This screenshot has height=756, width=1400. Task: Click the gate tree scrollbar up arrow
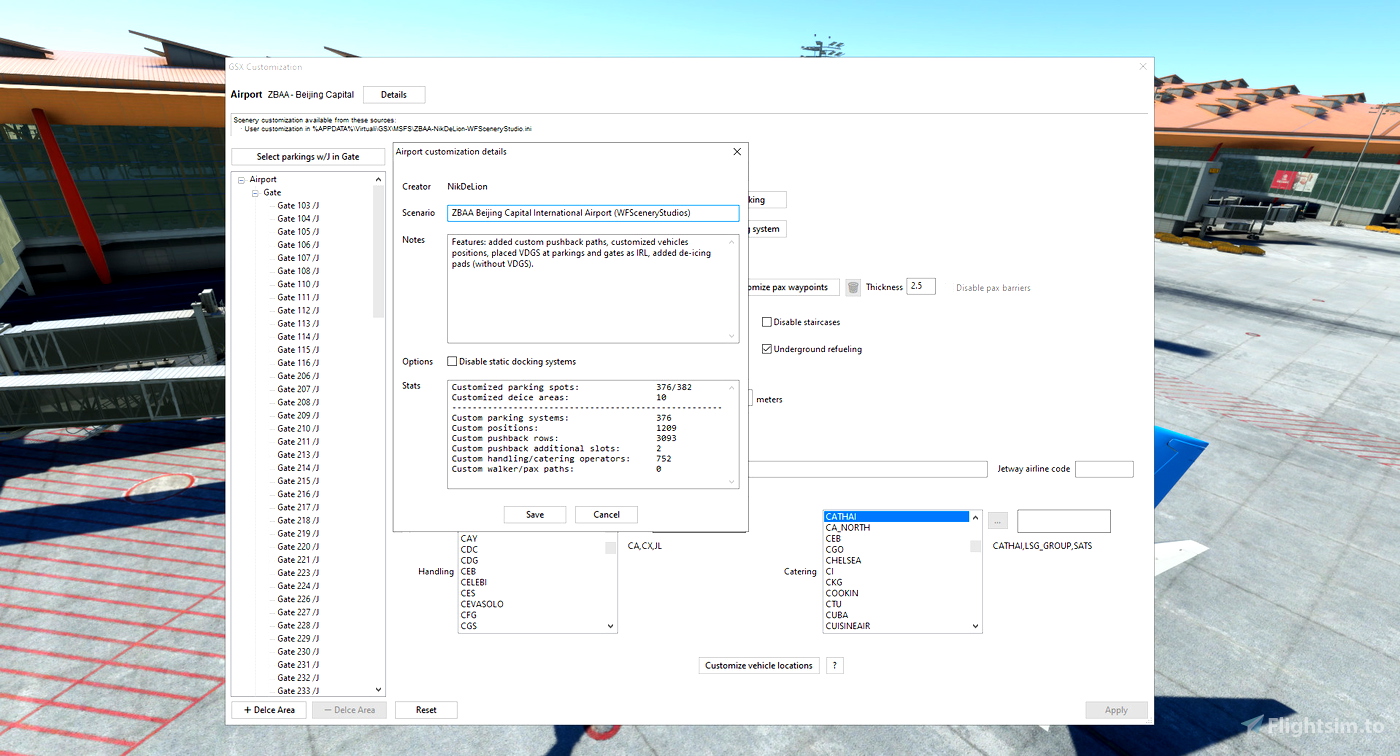[x=377, y=178]
